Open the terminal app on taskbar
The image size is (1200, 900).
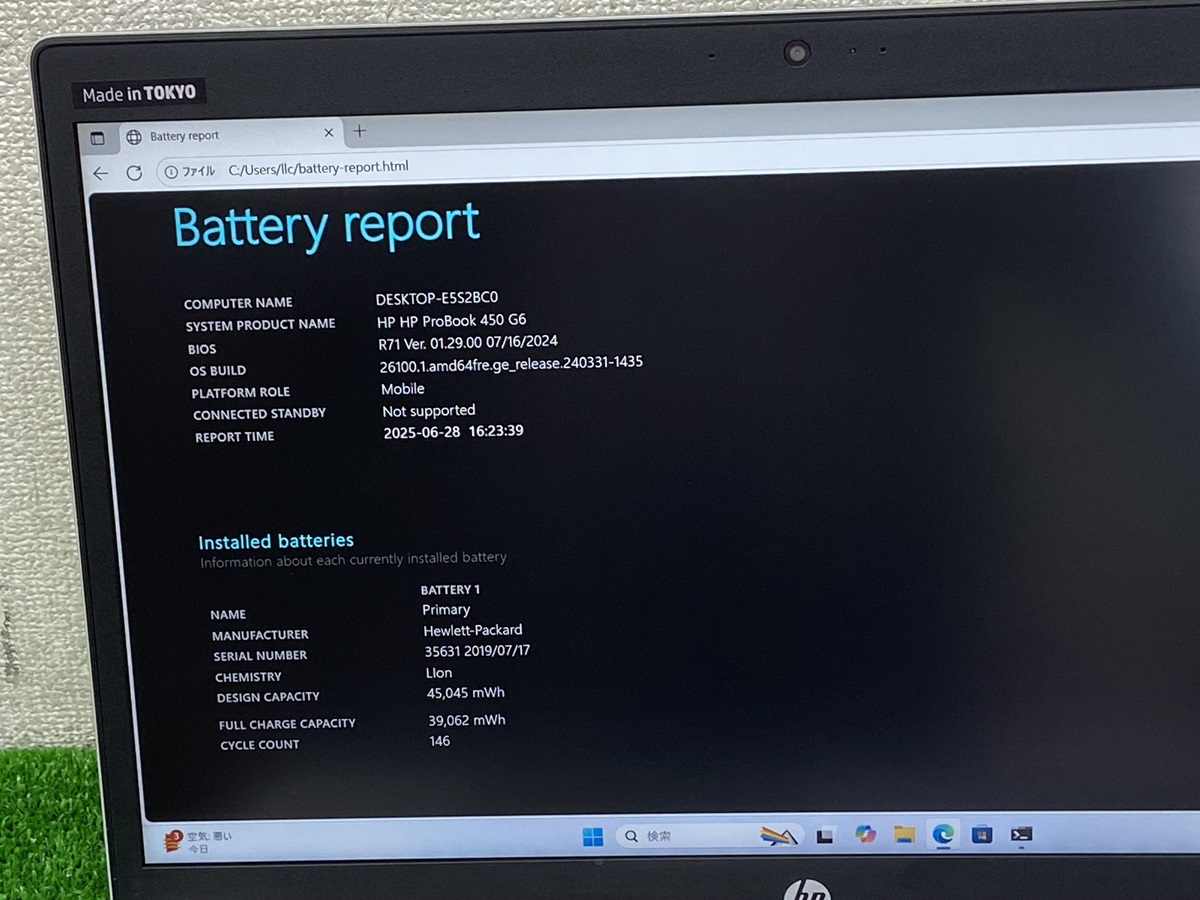pos(1020,833)
